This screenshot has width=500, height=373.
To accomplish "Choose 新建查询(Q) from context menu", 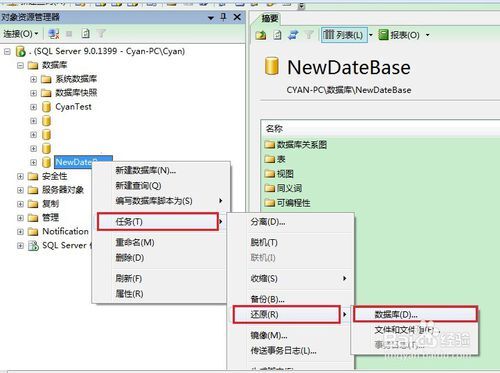I will coord(138,186).
